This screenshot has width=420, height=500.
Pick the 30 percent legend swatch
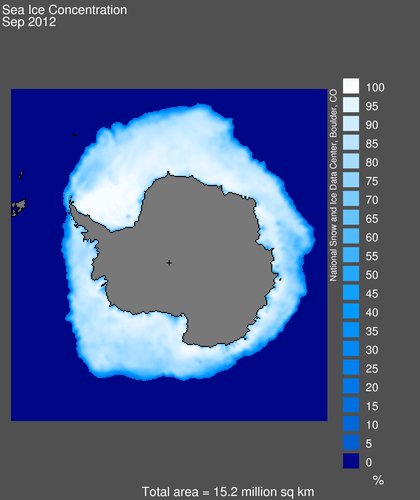(x=351, y=348)
